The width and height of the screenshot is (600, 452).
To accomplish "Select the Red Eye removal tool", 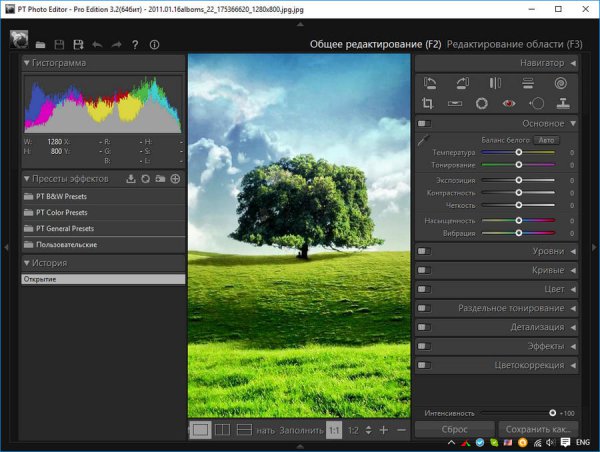I will [x=509, y=103].
